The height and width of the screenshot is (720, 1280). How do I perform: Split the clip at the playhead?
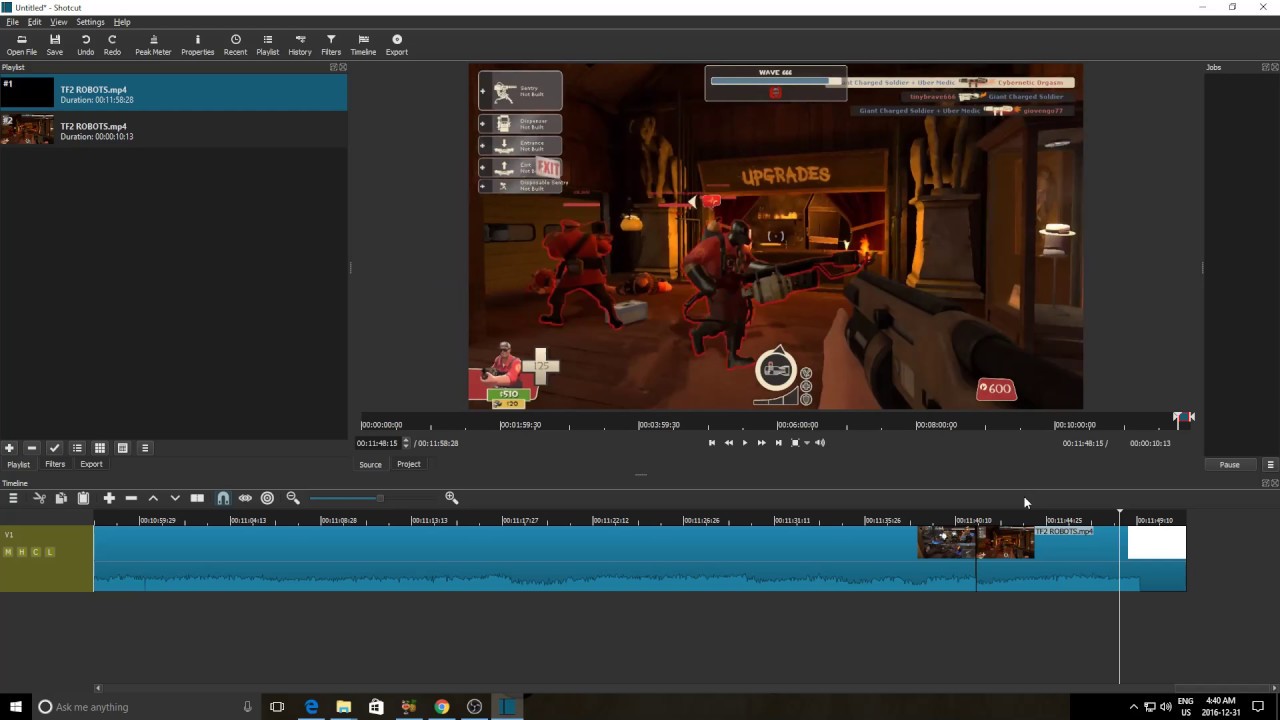[x=197, y=498]
